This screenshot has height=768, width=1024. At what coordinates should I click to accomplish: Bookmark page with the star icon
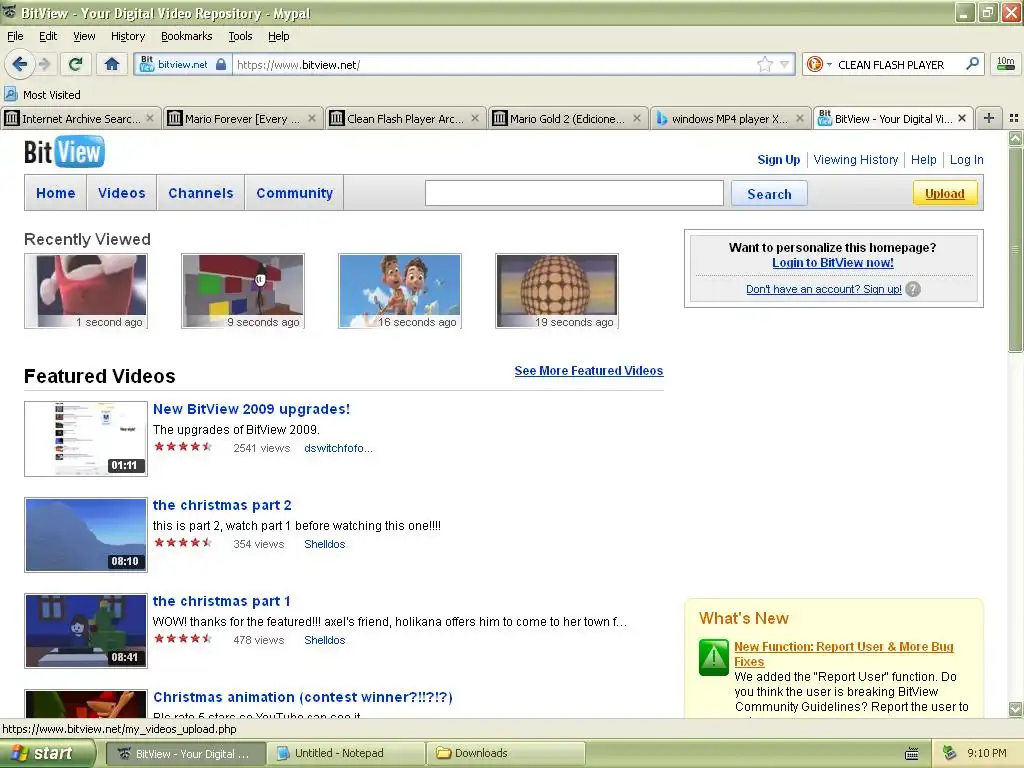765,64
